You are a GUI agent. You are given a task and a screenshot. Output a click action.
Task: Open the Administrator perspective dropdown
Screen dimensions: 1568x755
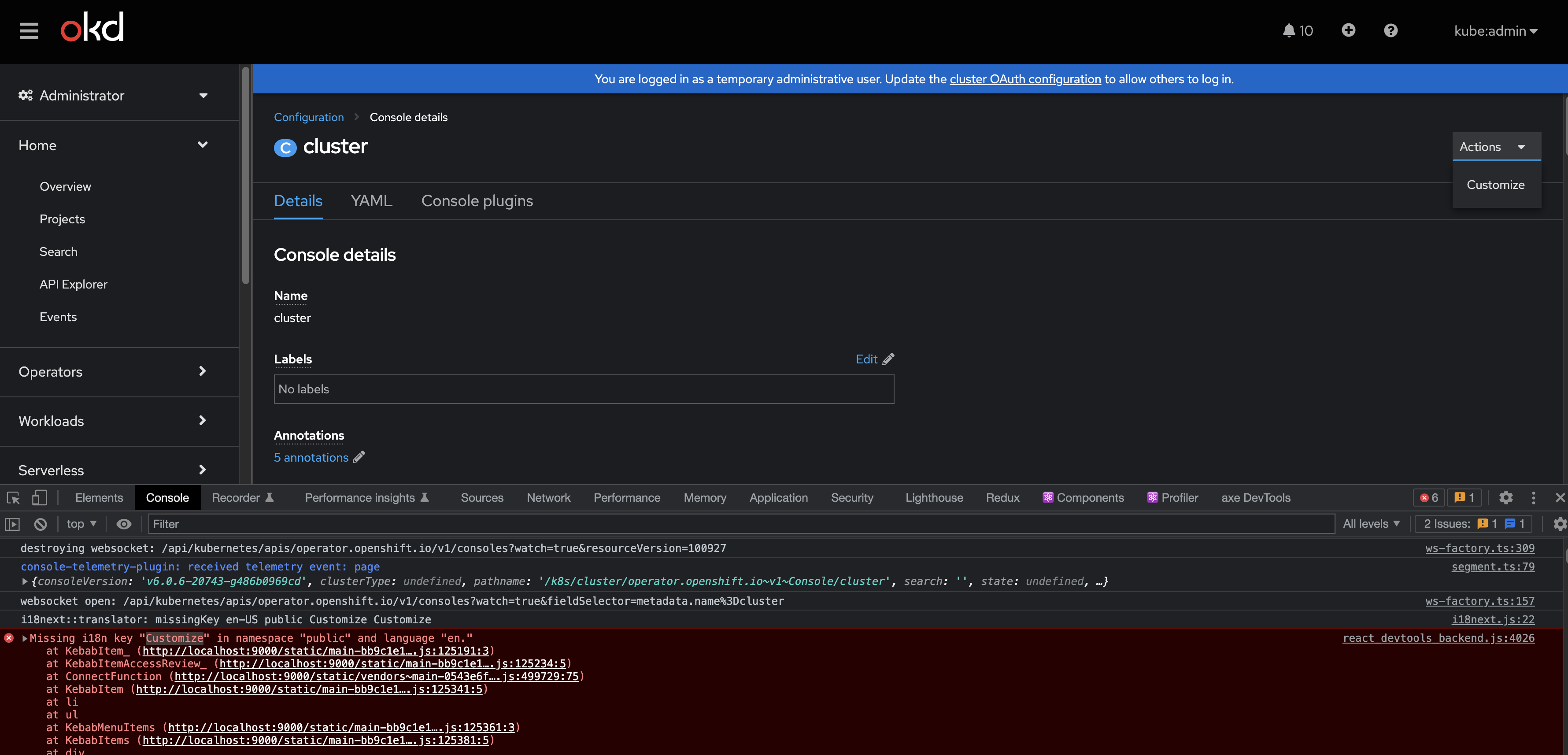point(113,96)
